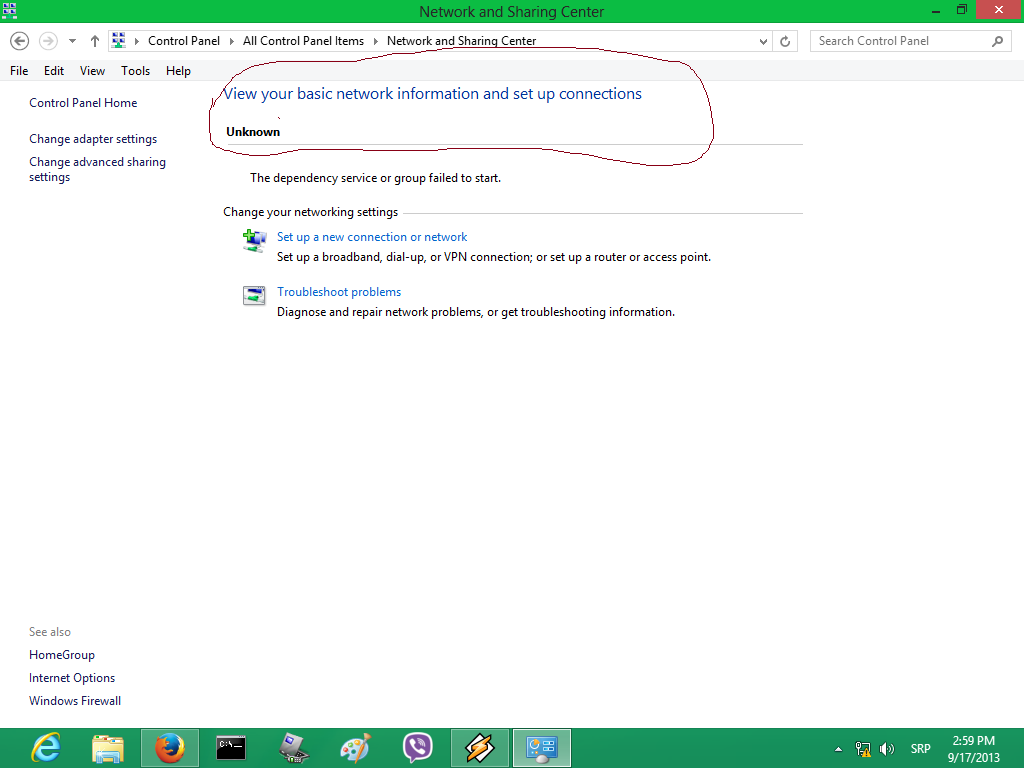The height and width of the screenshot is (768, 1024).
Task: Select Control Panel breadcrumb
Action: coord(184,40)
